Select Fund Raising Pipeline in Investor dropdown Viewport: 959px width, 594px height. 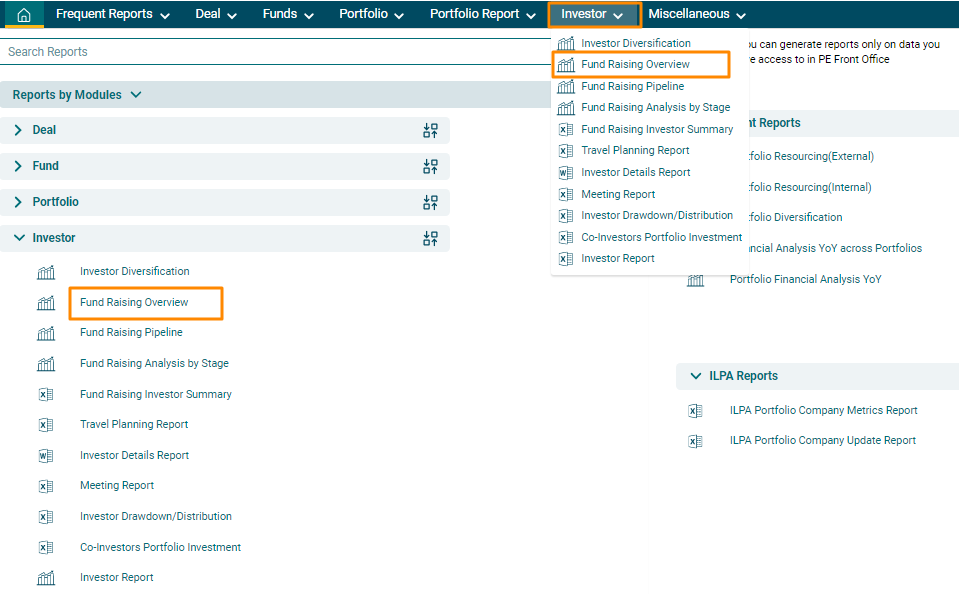(632, 86)
